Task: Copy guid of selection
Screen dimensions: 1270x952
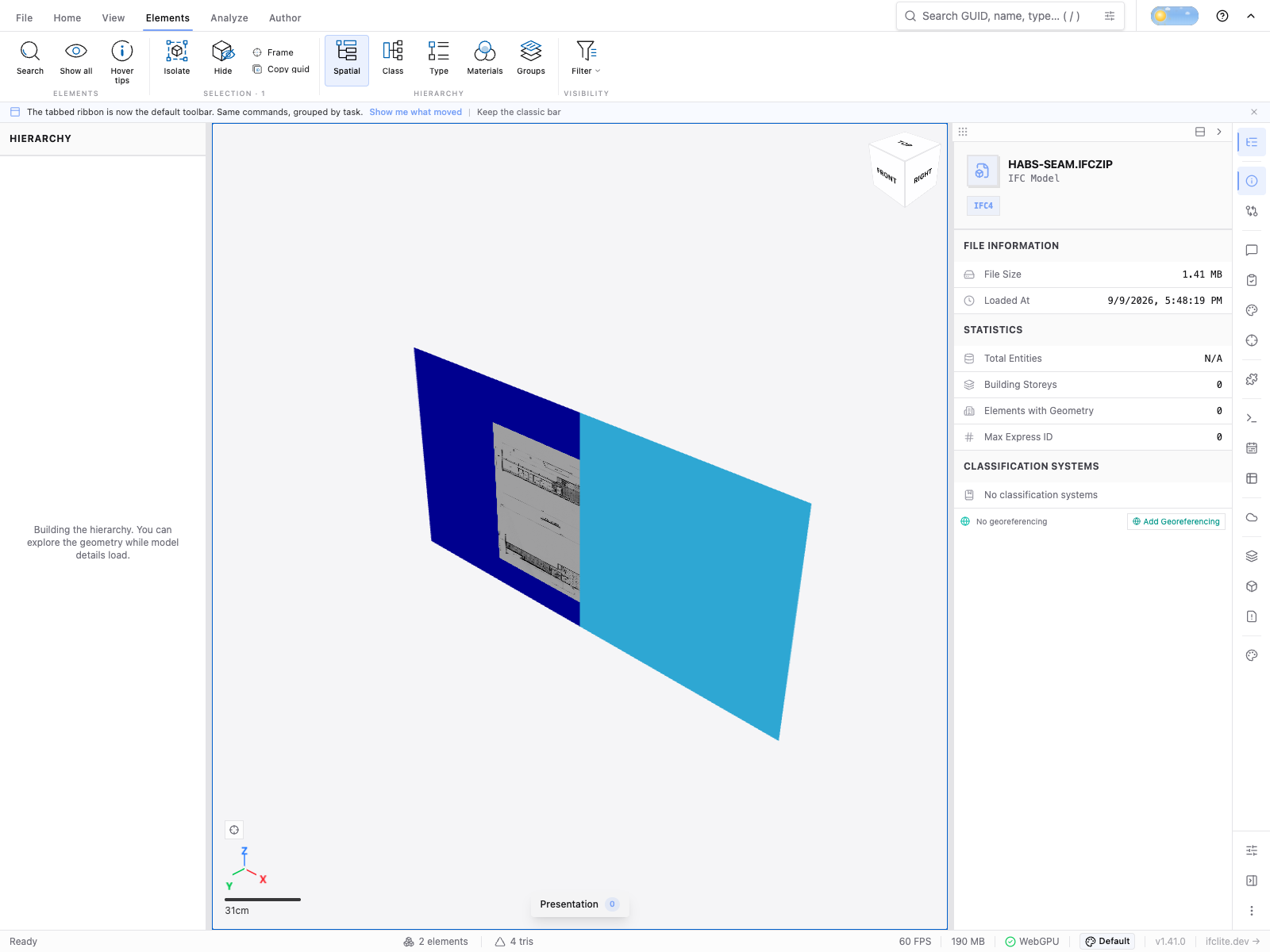Action: [281, 69]
